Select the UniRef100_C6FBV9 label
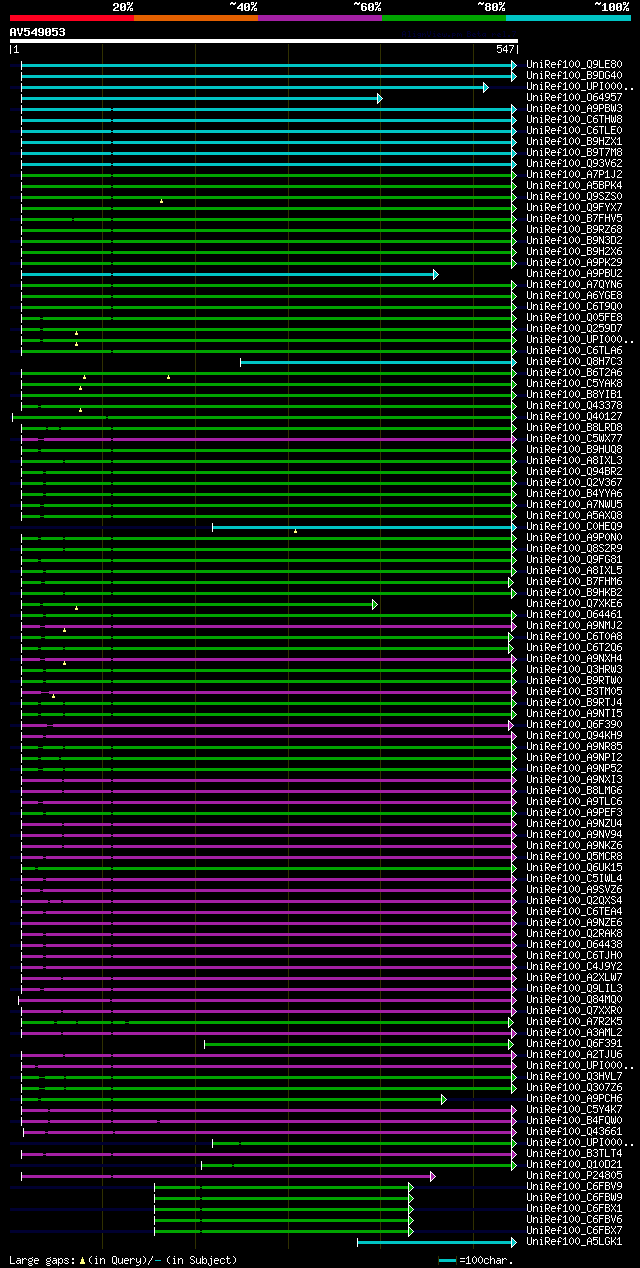 click(x=574, y=1186)
